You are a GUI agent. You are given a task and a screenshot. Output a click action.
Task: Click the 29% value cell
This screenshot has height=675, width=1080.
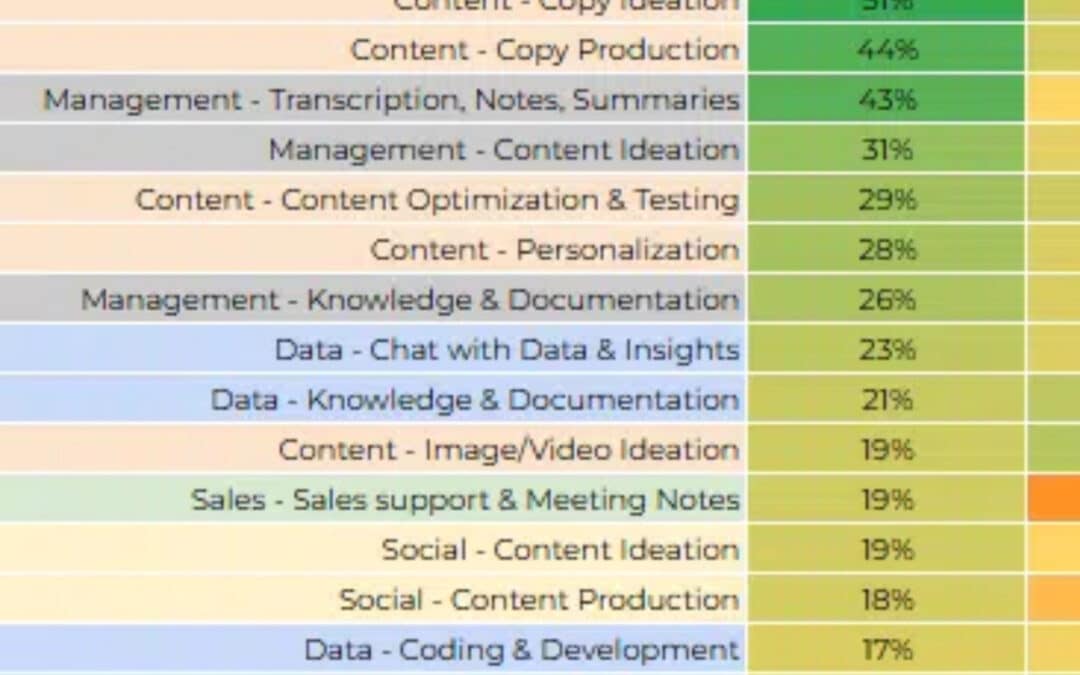pos(886,200)
